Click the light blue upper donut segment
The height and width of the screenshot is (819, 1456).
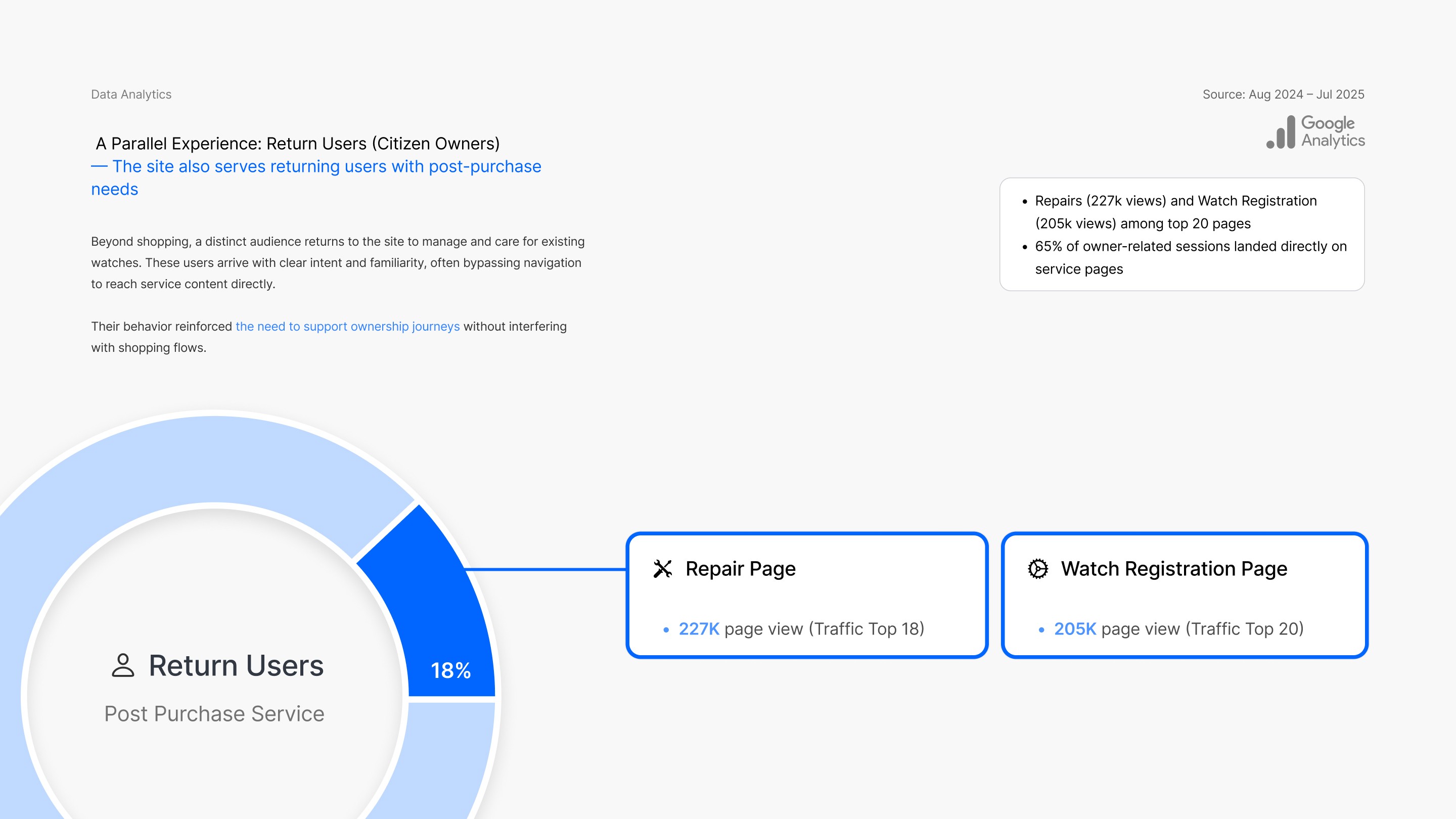(x=215, y=458)
